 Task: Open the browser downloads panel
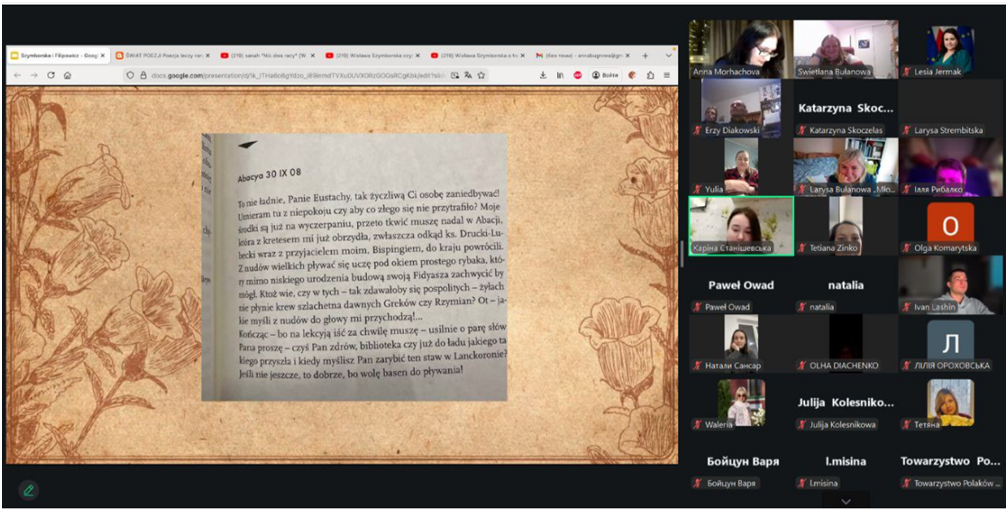tap(541, 75)
